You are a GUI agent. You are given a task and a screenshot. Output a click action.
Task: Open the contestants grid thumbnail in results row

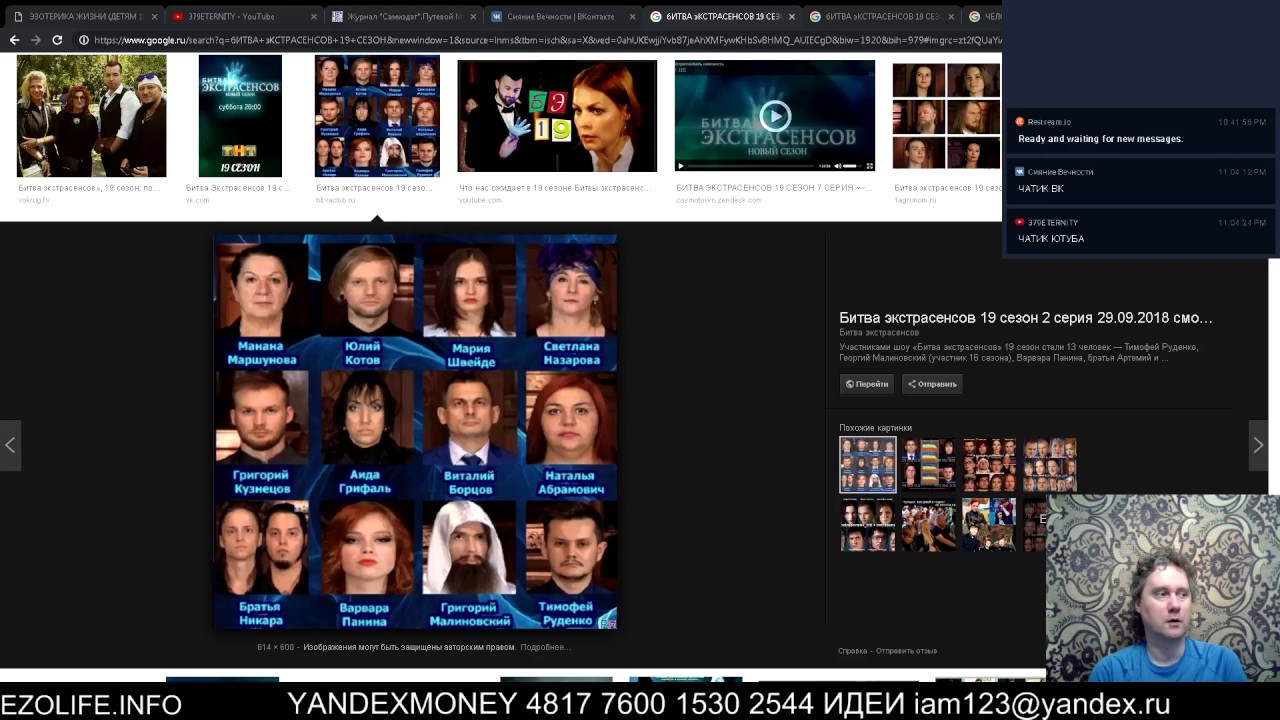pos(377,116)
